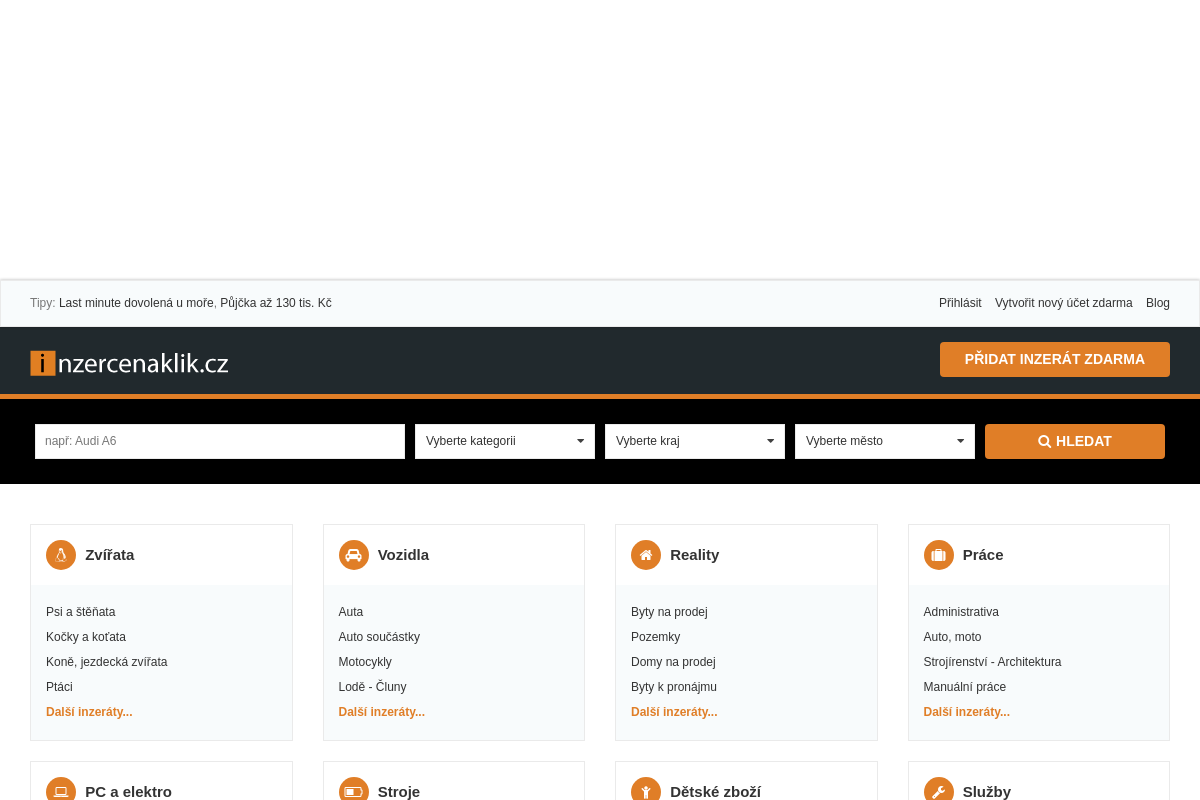Open the Přihlásit login link

click(x=960, y=303)
